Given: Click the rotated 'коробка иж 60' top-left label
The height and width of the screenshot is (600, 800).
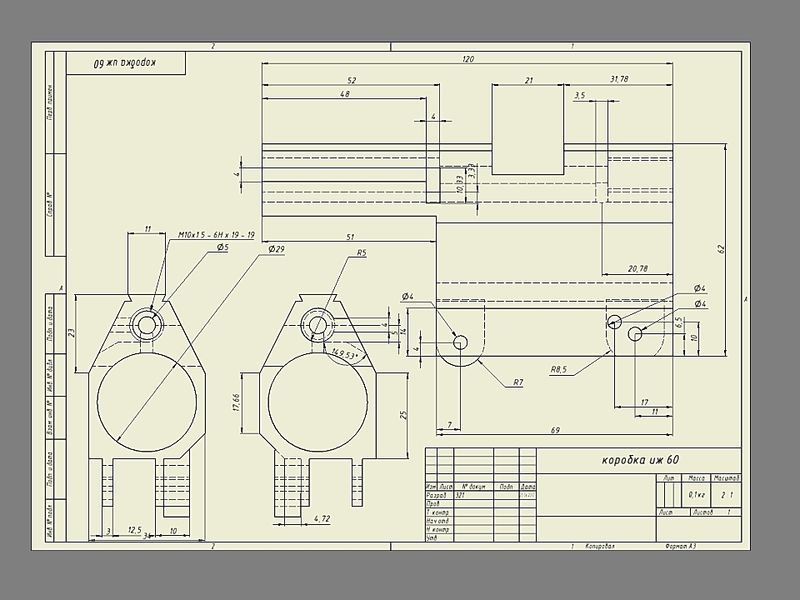Looking at the screenshot, I should [x=125, y=63].
